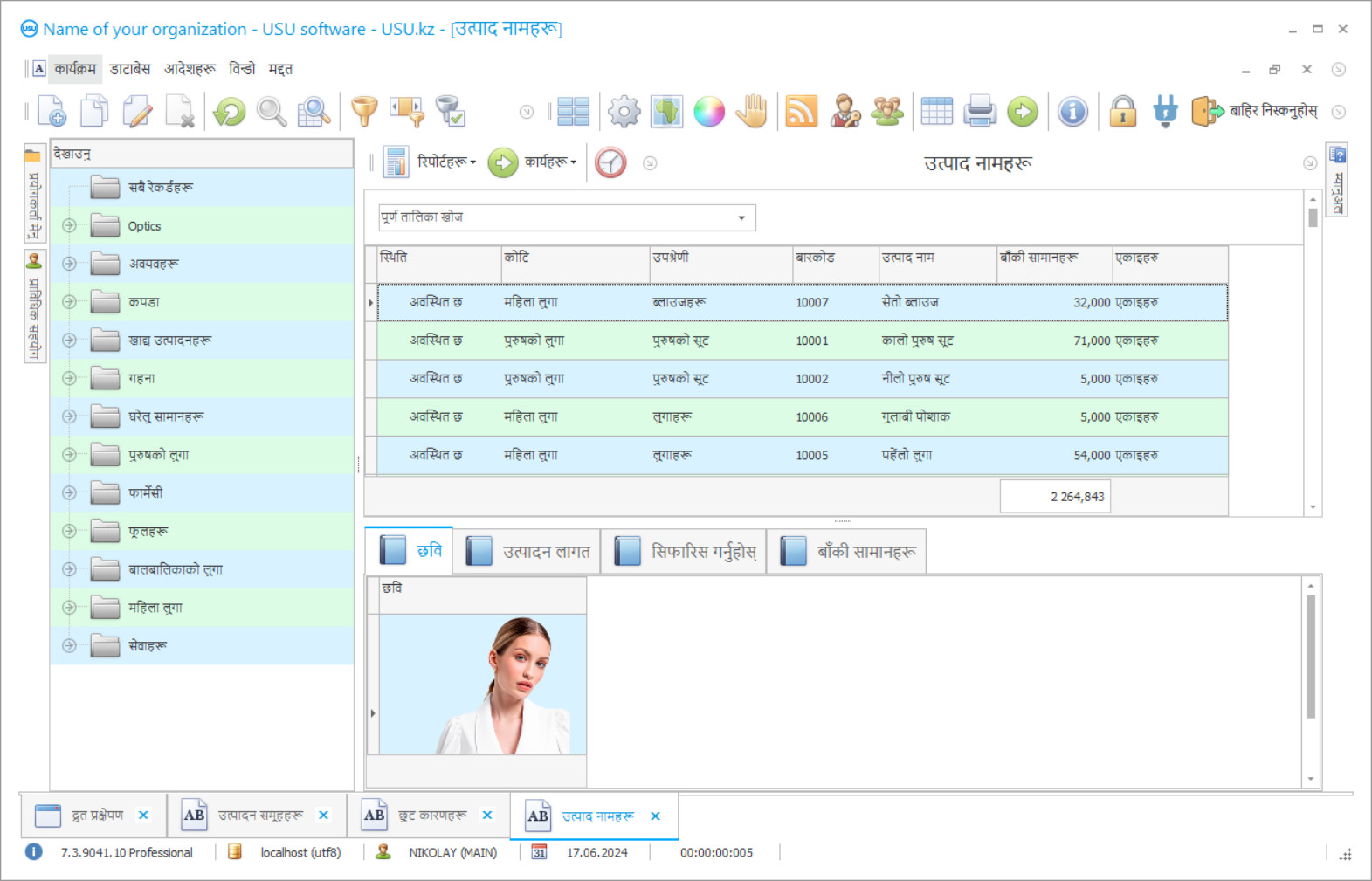Open the settings gear icon
Image resolution: width=1372 pixels, height=881 pixels.
pyautogui.click(x=624, y=112)
